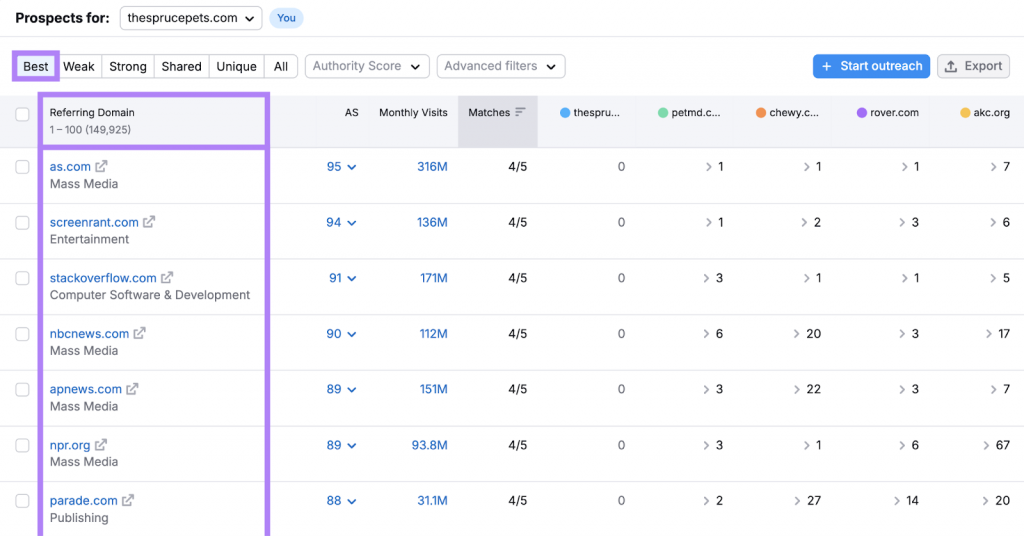The height and width of the screenshot is (536, 1024).
Task: Select the All prospects tab
Action: pos(281,66)
